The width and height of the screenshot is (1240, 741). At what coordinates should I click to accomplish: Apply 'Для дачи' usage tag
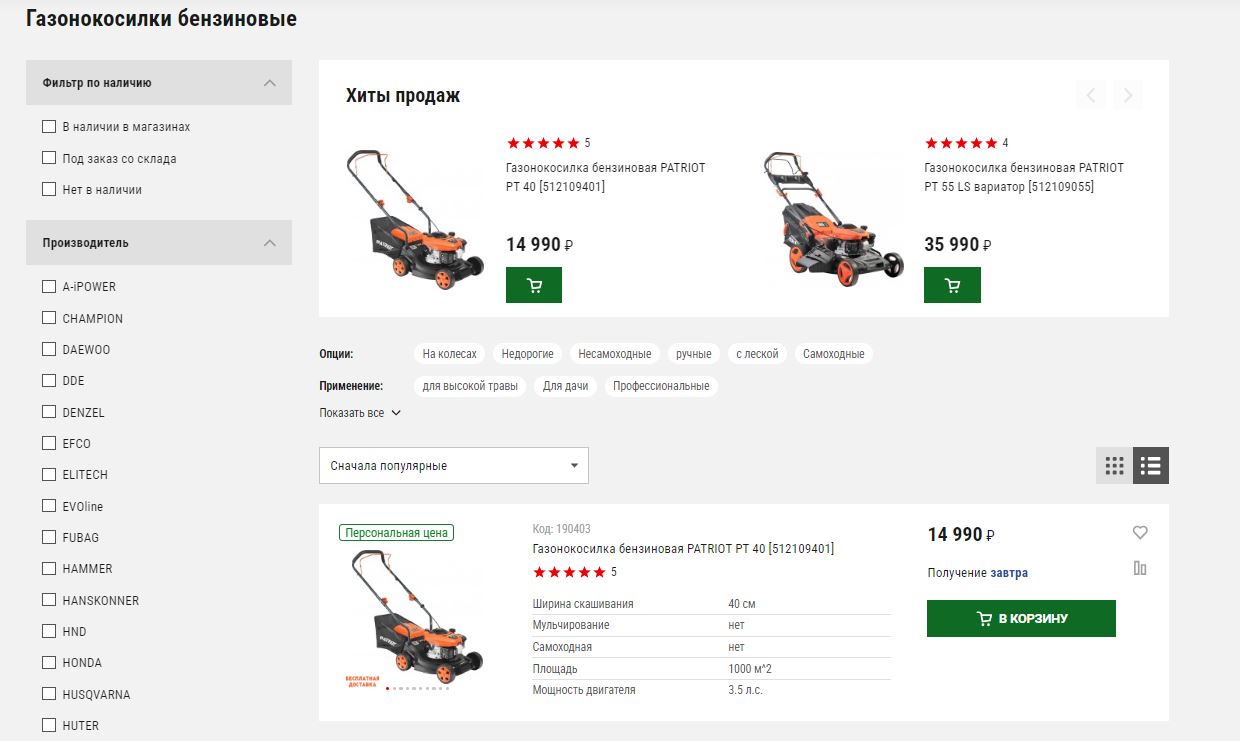566,386
